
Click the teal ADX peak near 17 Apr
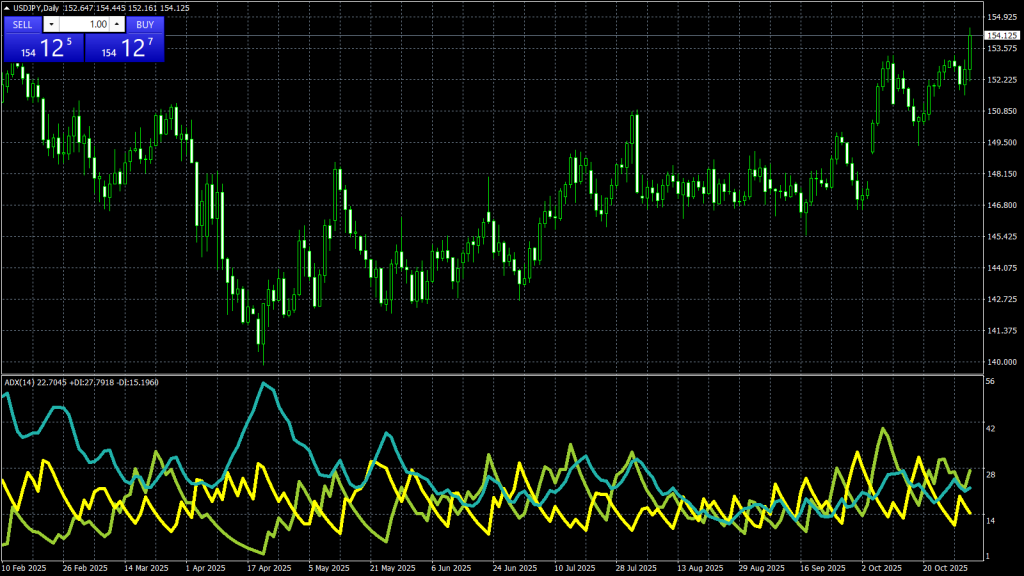tap(264, 383)
